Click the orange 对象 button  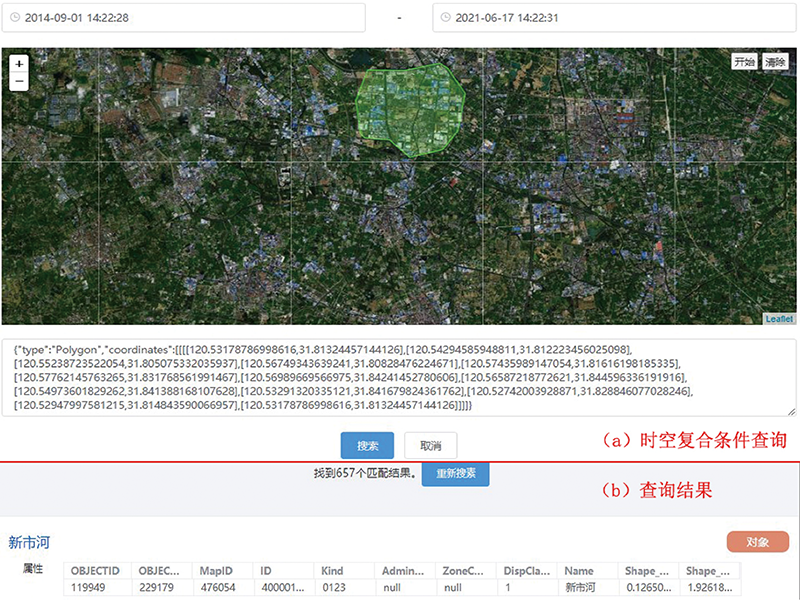pos(757,542)
